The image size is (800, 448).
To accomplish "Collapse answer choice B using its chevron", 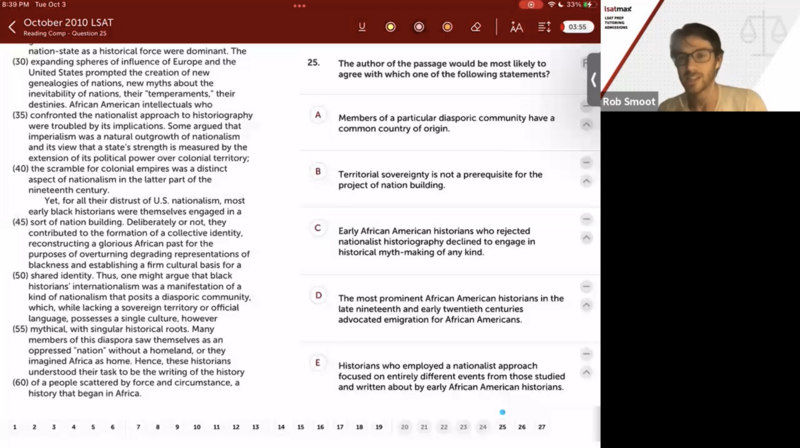I will click(587, 181).
